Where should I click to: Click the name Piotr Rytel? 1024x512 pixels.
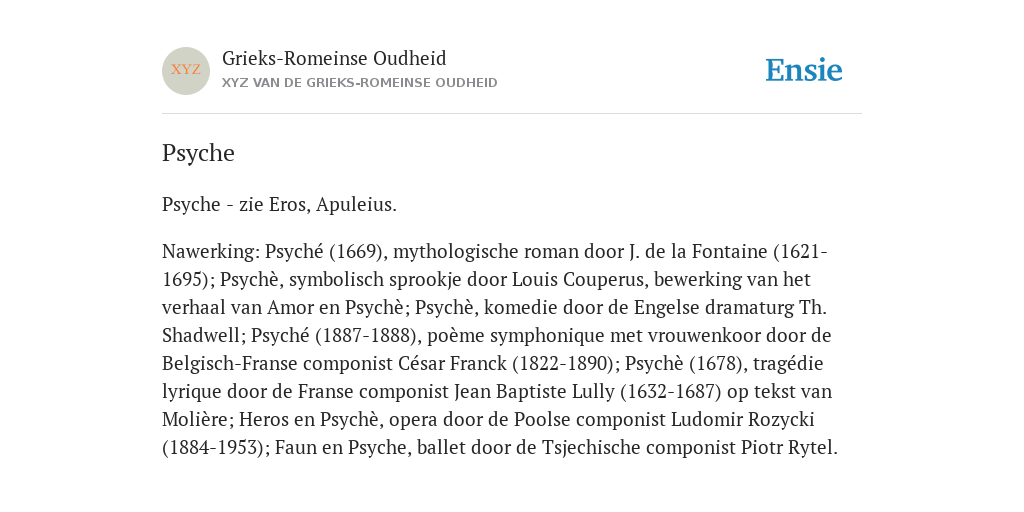pos(788,447)
